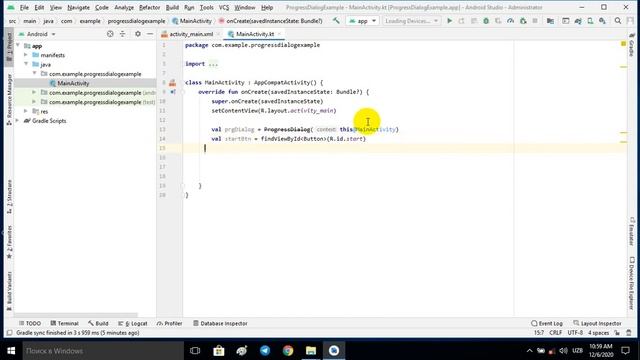The height and width of the screenshot is (360, 640).
Task: Collapse the java folder
Action: pyautogui.click(x=26, y=64)
